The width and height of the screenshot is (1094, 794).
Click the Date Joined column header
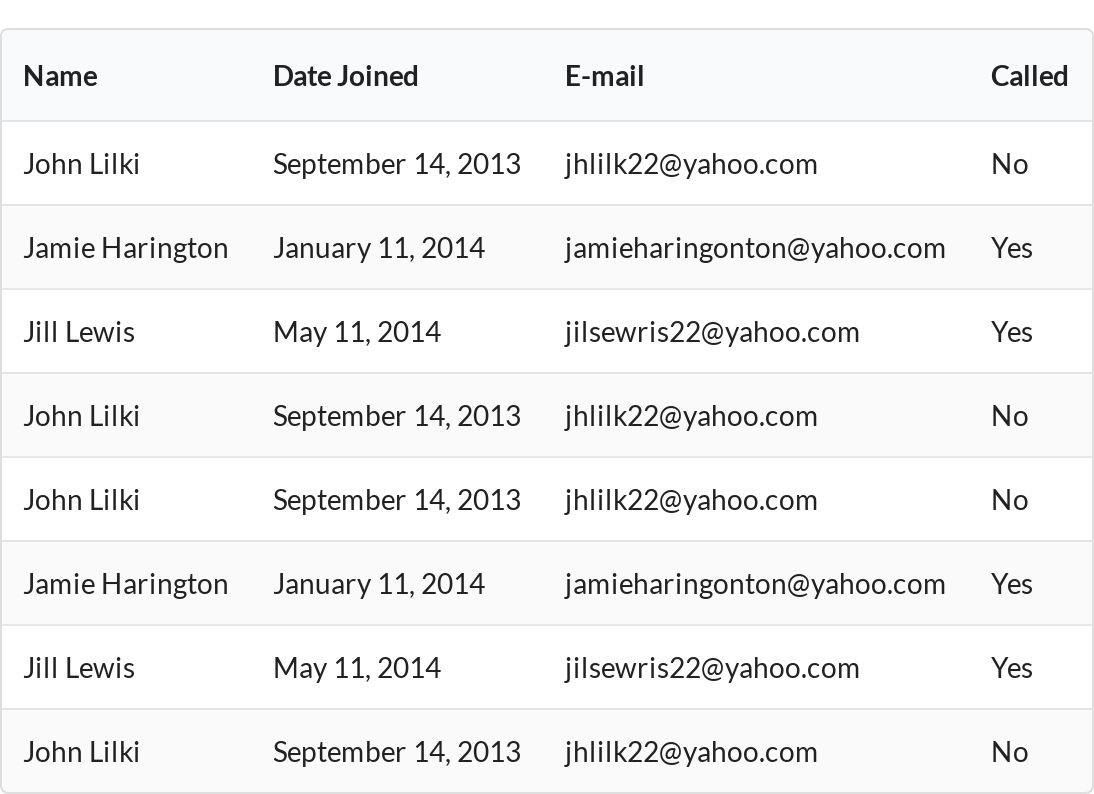[345, 76]
